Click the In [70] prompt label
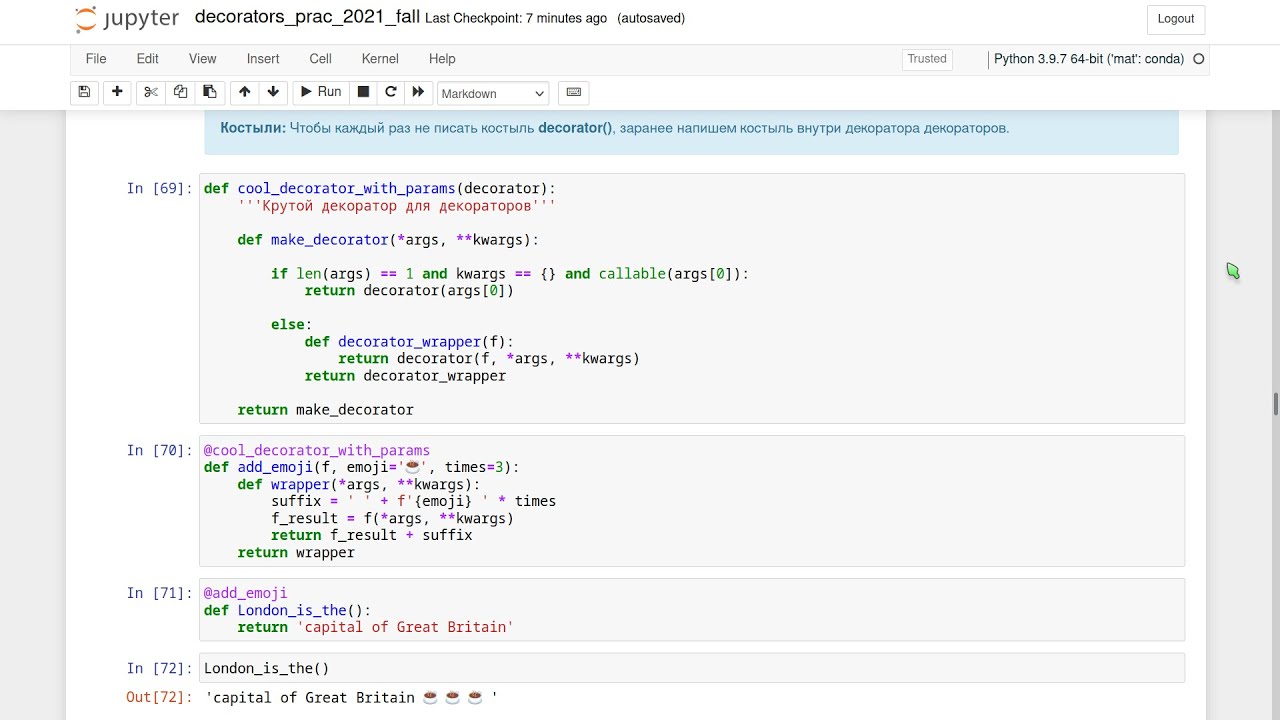This screenshot has width=1280, height=720. tap(159, 450)
